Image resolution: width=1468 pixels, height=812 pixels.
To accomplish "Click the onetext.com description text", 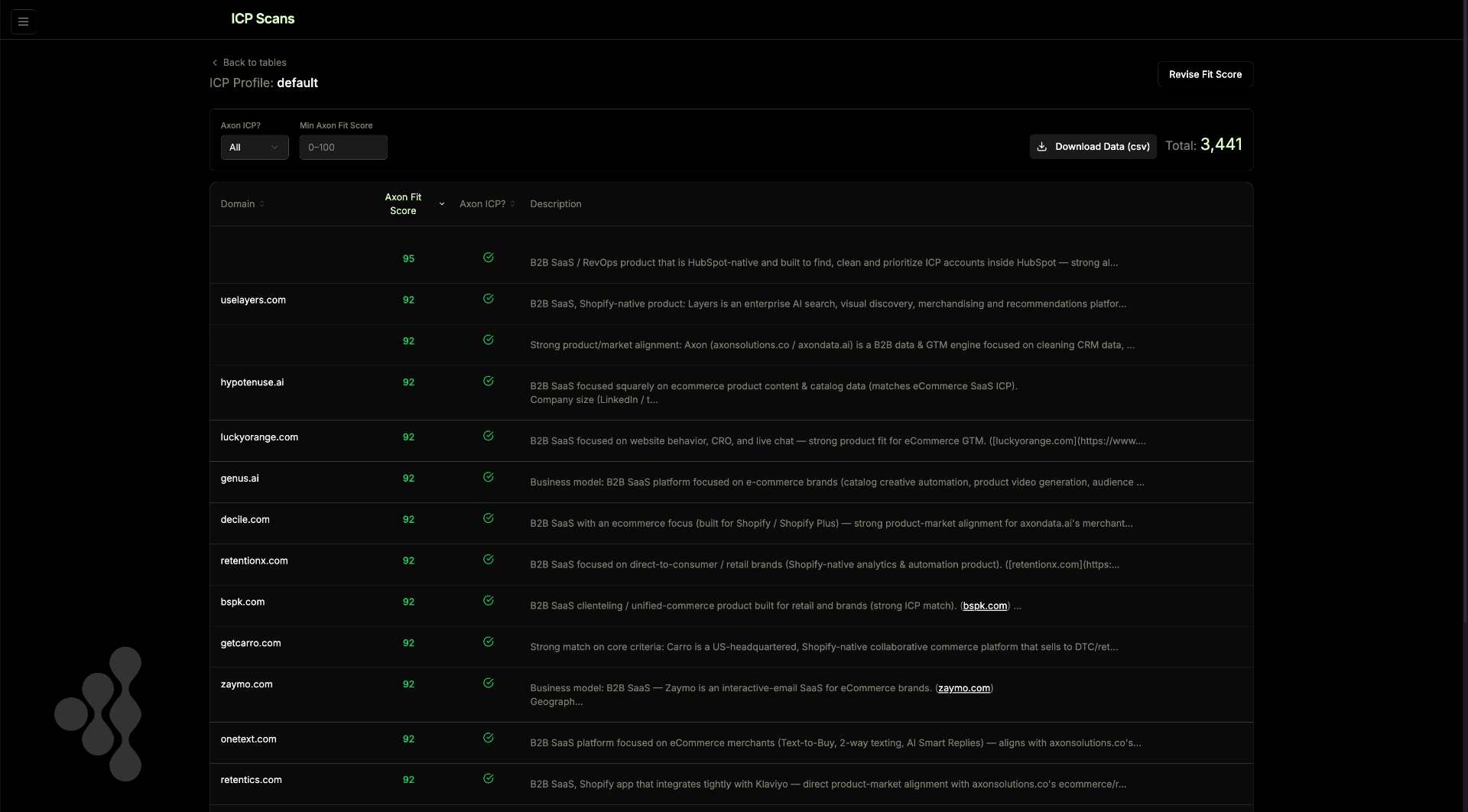I will point(836,743).
